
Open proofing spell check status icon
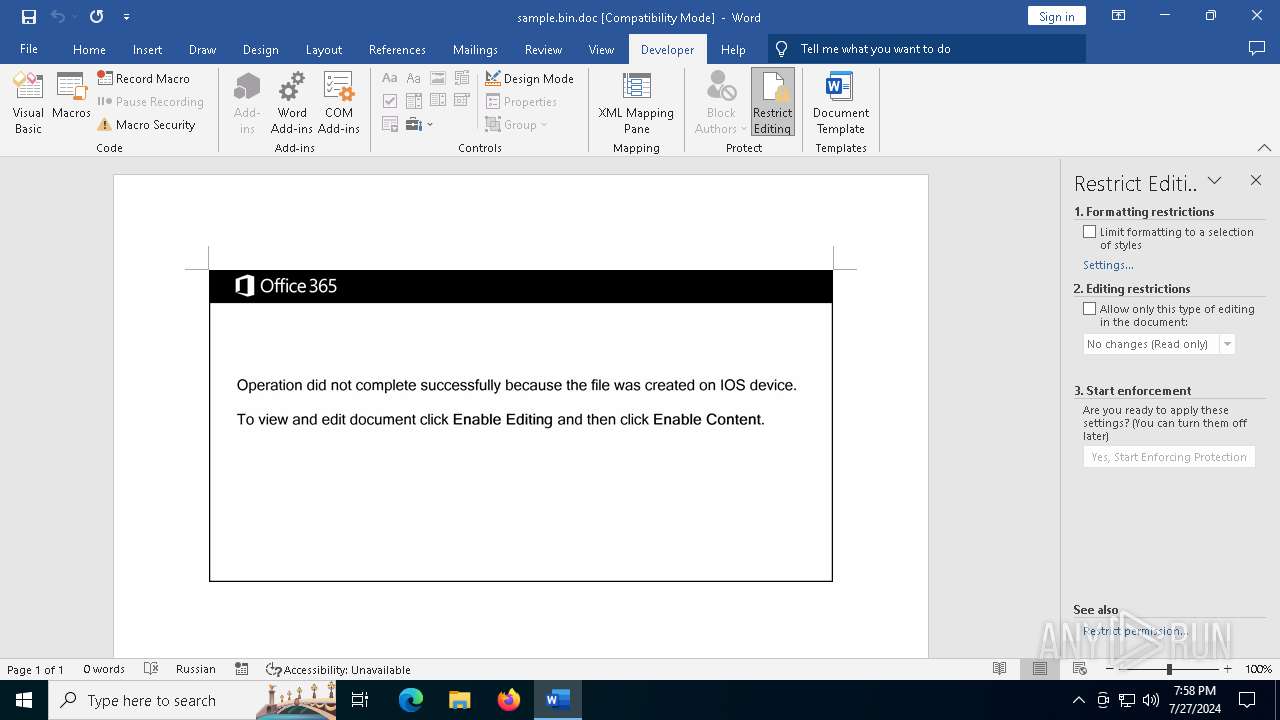point(151,669)
